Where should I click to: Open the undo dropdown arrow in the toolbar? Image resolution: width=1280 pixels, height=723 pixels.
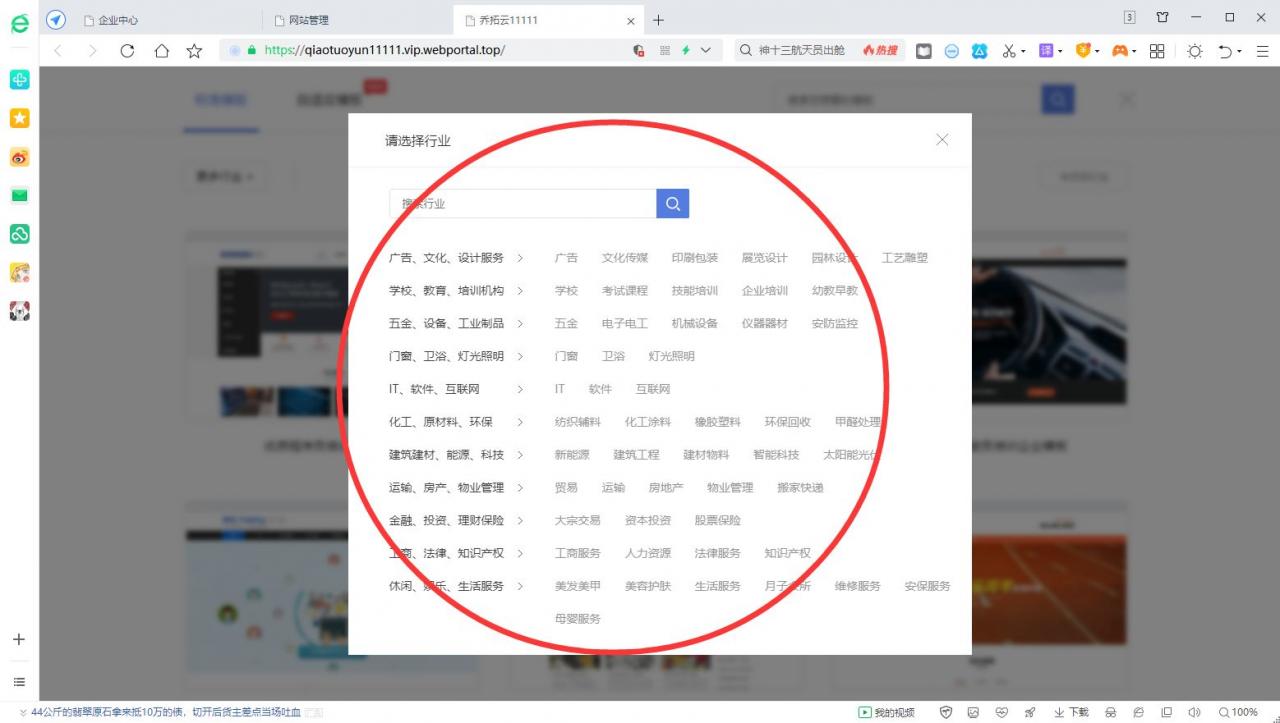click(1237, 50)
